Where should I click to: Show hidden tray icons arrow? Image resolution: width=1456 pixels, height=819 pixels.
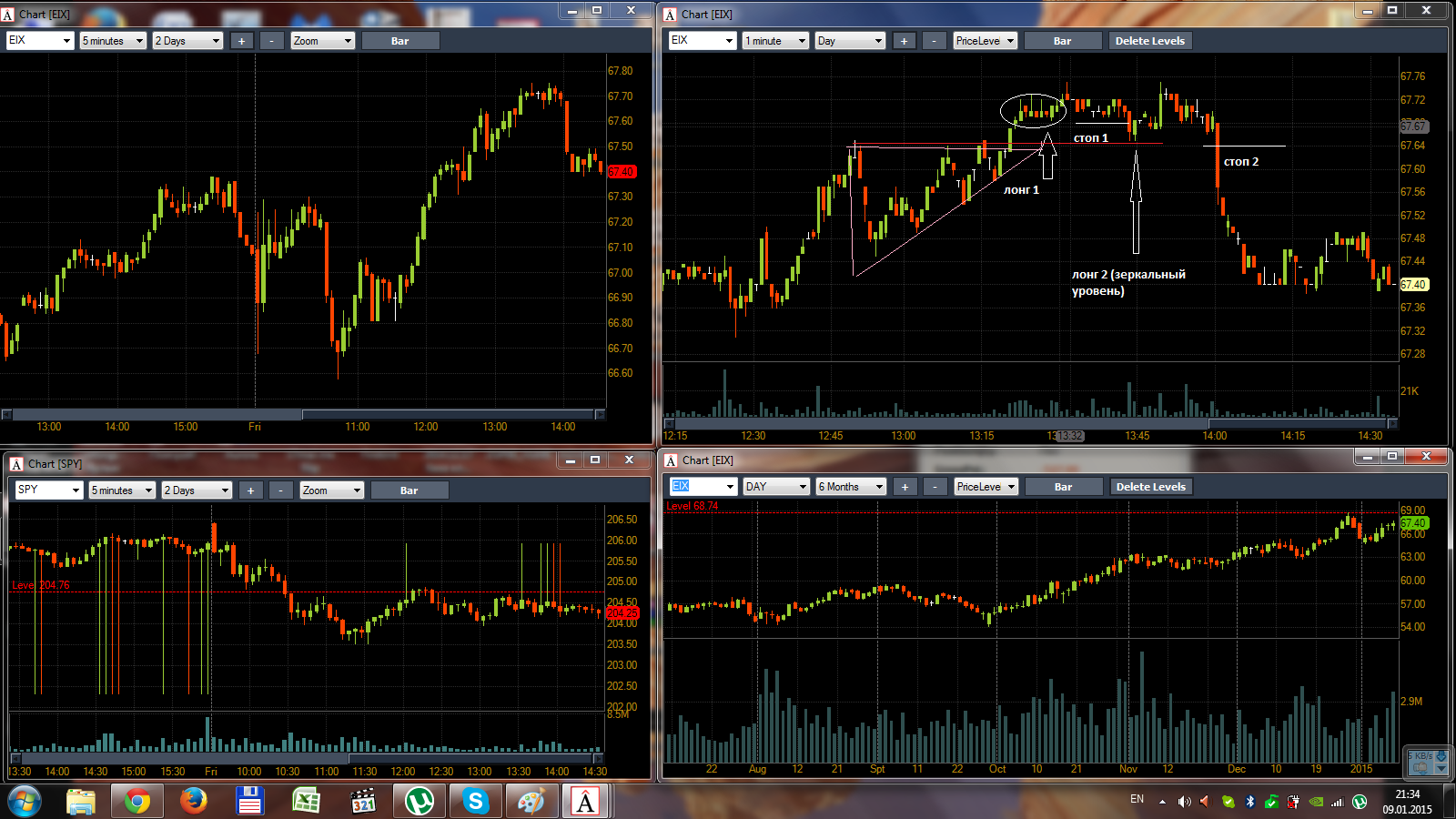1162,802
